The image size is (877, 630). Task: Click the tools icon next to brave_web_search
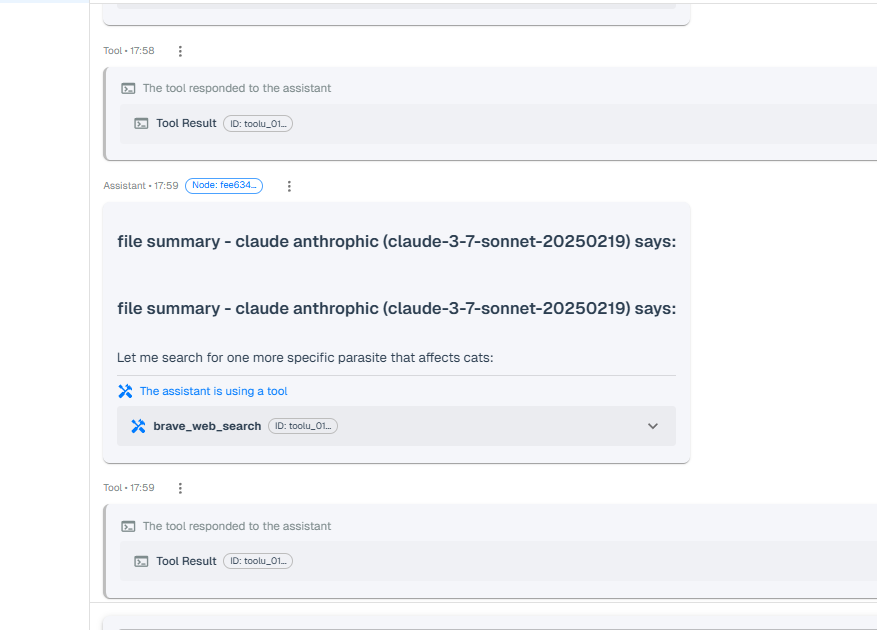pos(138,426)
